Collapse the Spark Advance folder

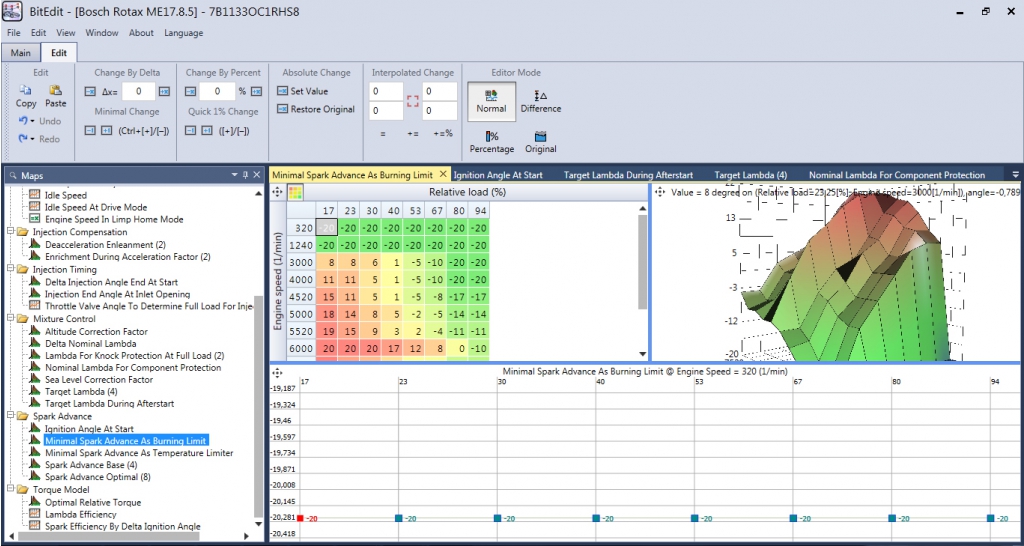[10, 416]
